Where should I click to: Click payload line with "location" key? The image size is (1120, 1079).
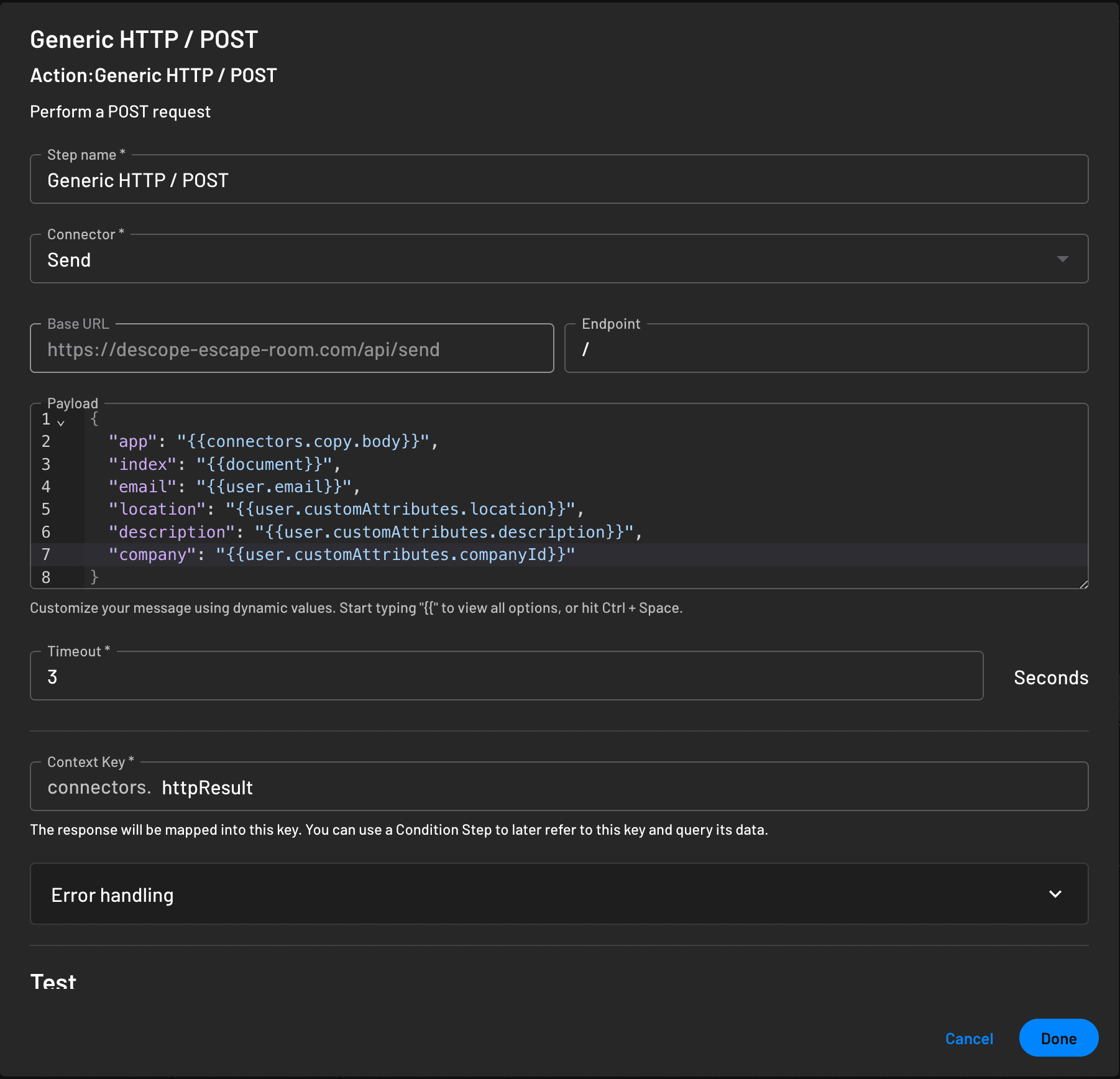tap(346, 509)
